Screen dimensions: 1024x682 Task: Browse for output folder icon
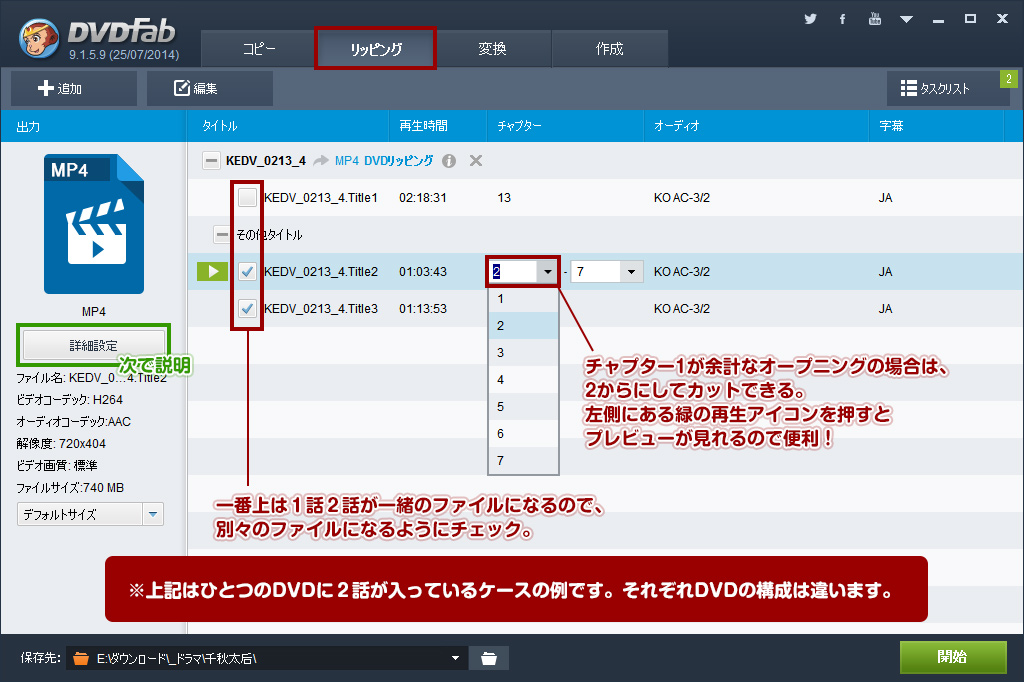[x=488, y=658]
